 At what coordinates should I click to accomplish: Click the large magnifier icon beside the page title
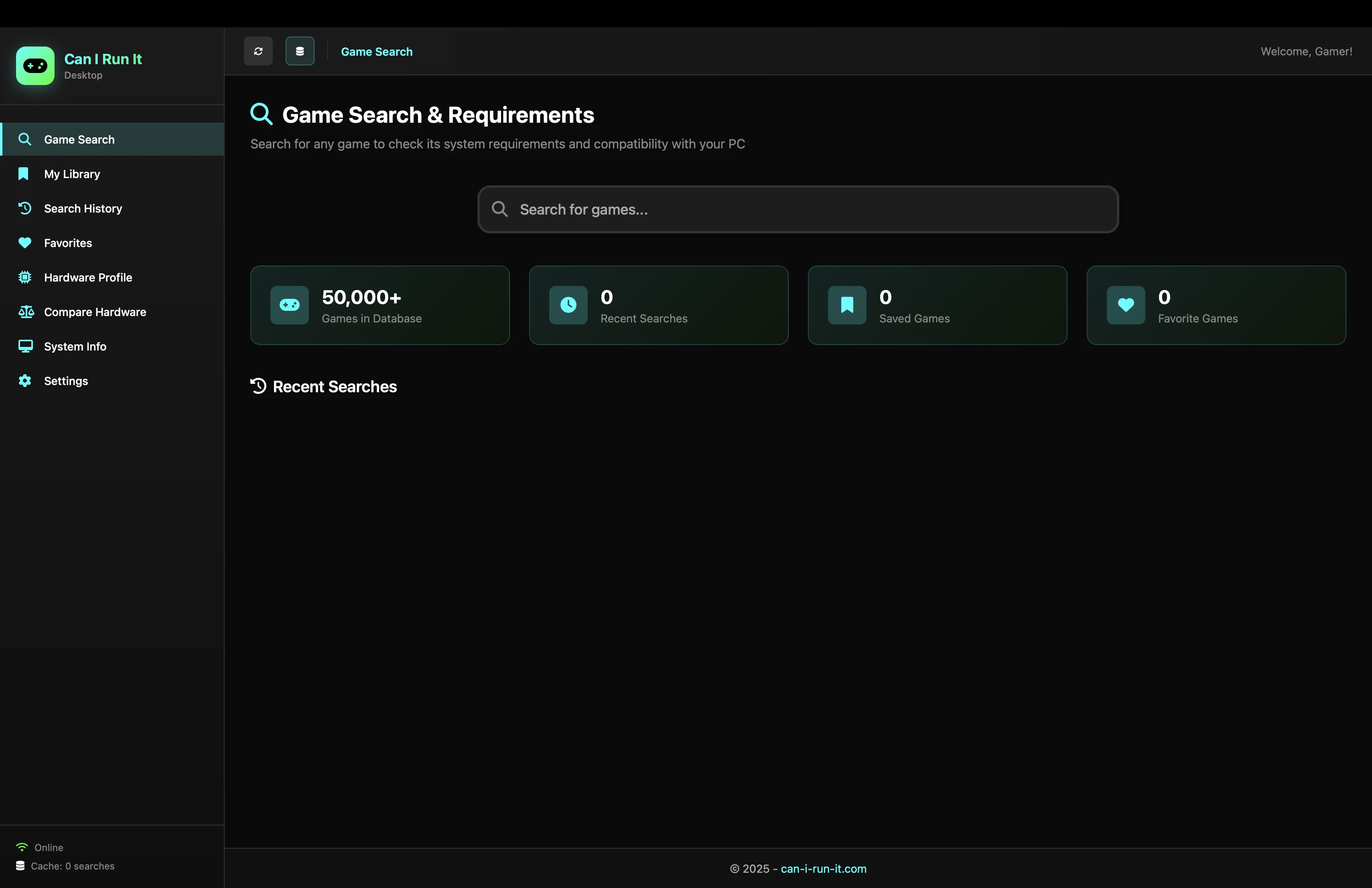pos(261,114)
